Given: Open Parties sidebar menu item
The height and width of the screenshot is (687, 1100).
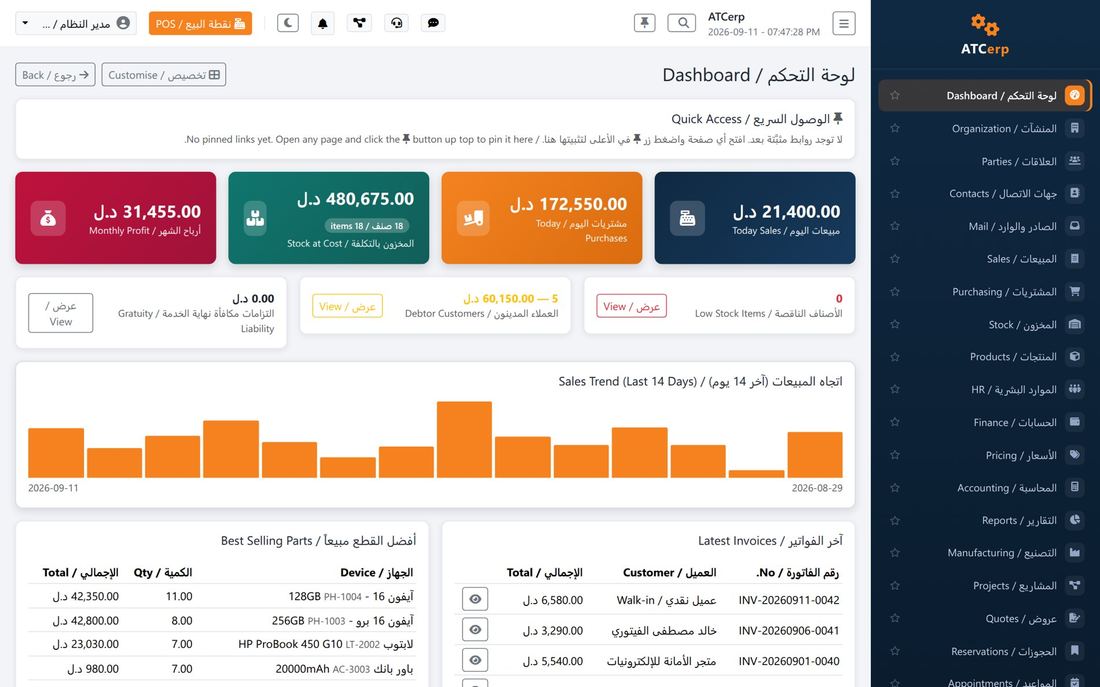Looking at the screenshot, I should tap(984, 161).
